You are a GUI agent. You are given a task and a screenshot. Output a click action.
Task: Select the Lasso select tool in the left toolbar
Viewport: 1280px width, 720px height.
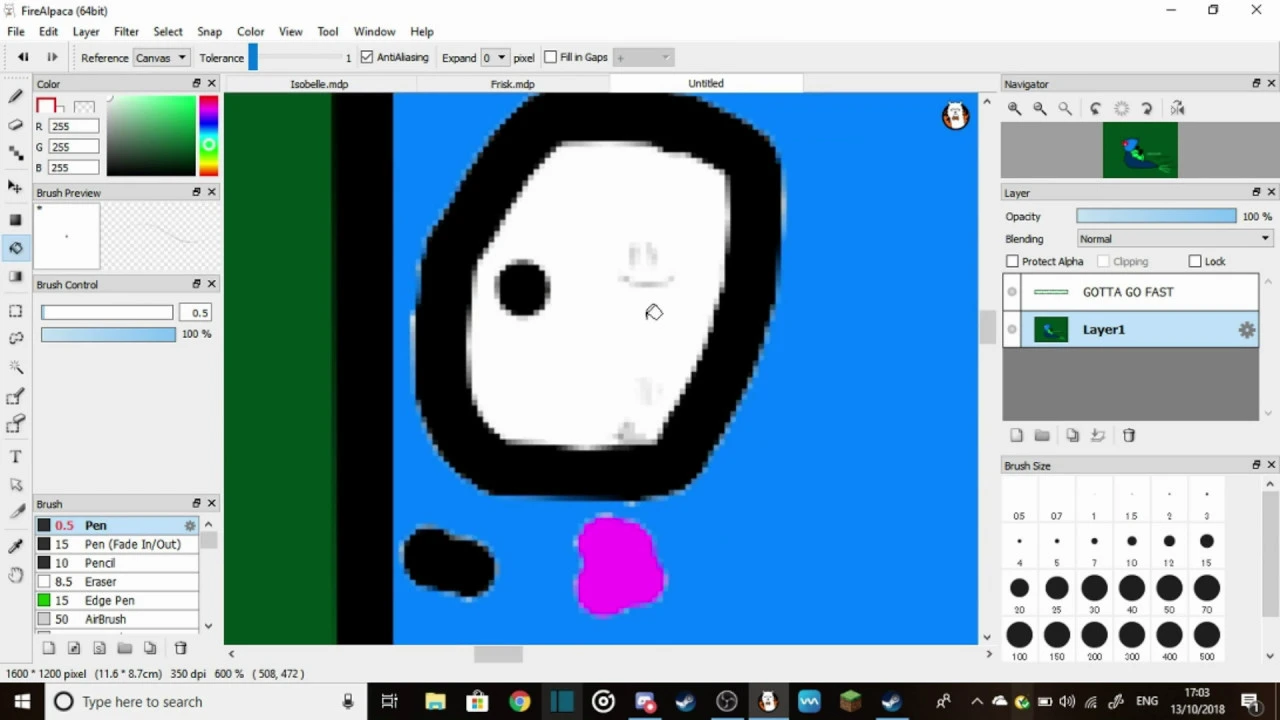(x=15, y=339)
